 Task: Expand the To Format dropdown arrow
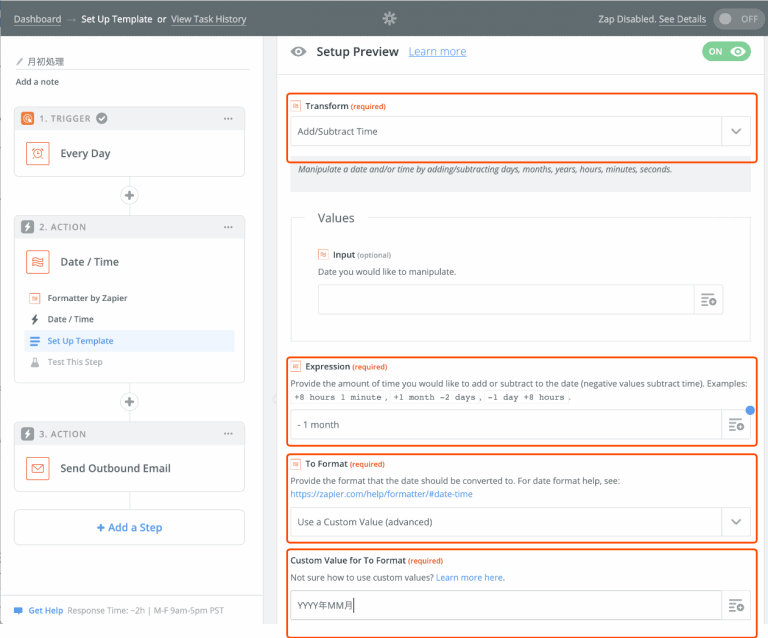point(736,522)
